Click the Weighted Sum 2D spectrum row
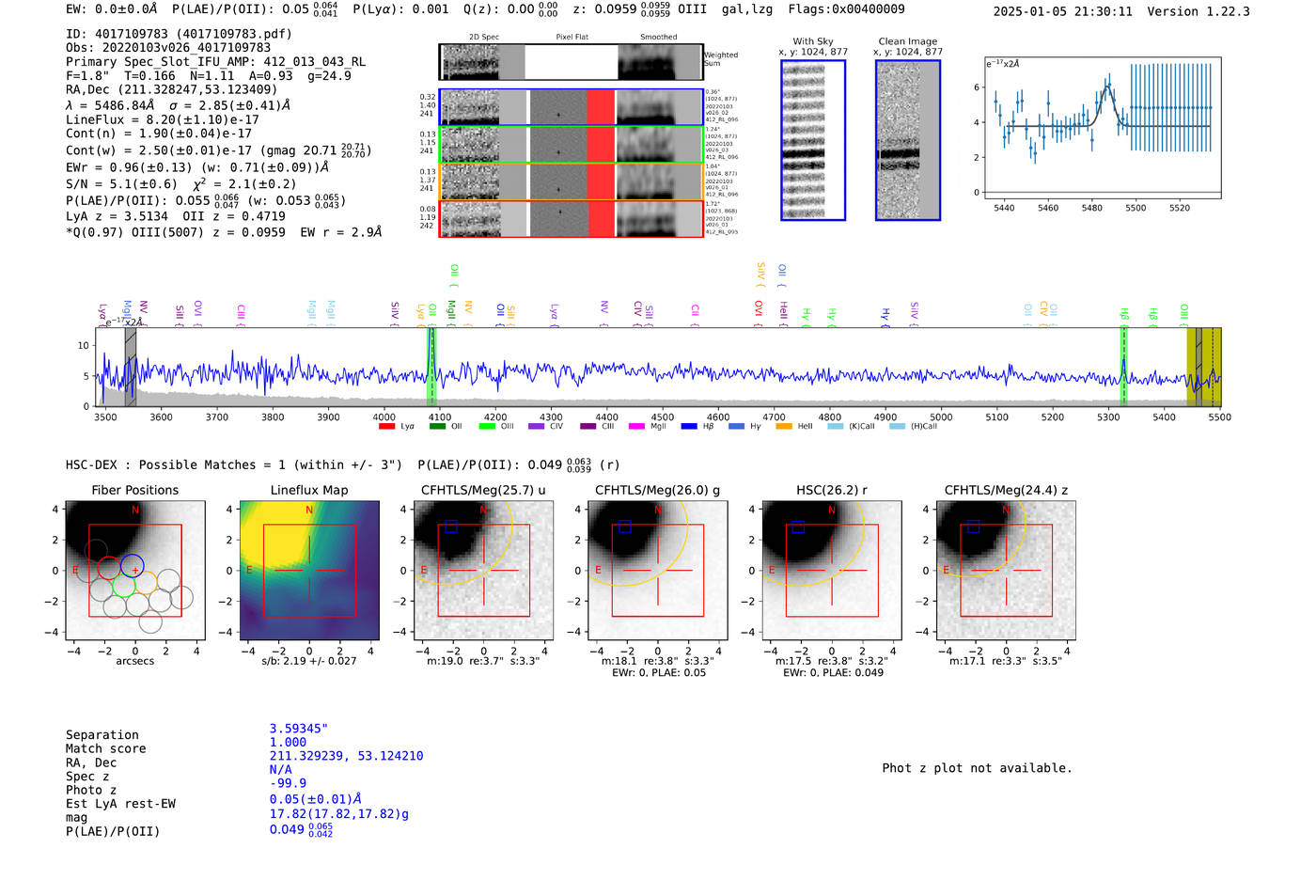1316x896 pixels. (572, 61)
